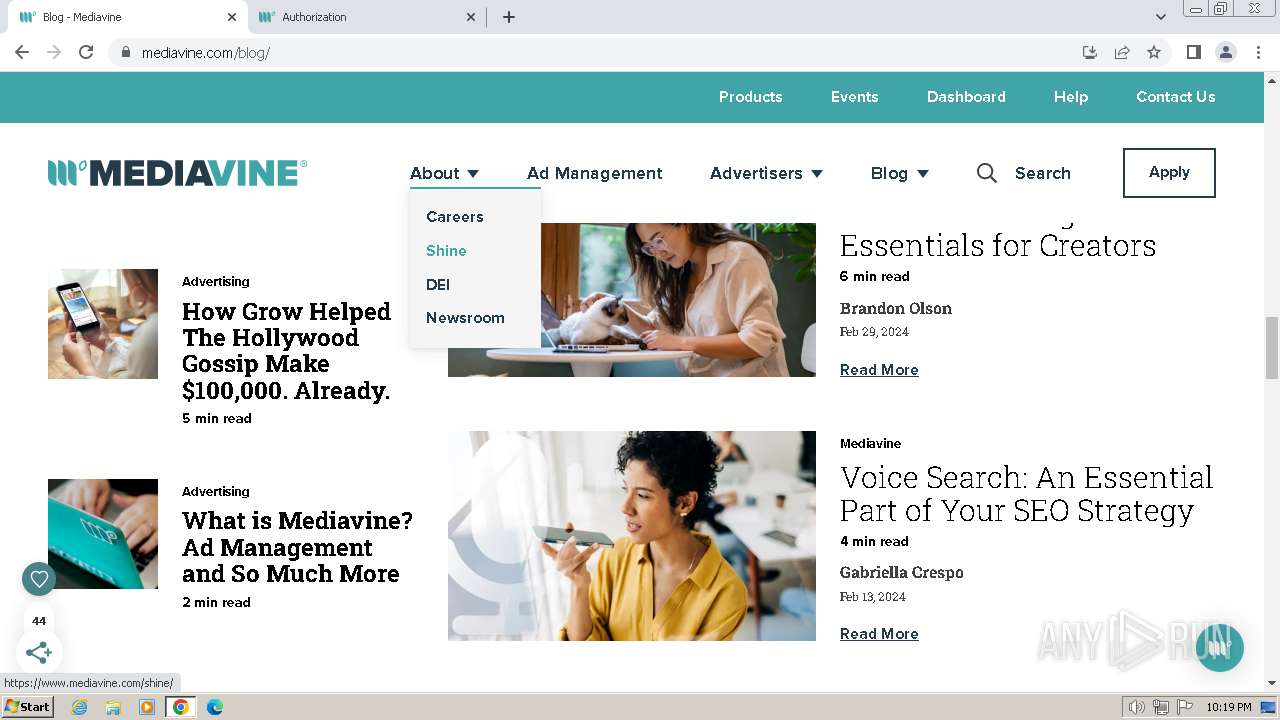Click the browser forward arrow

click(54, 52)
